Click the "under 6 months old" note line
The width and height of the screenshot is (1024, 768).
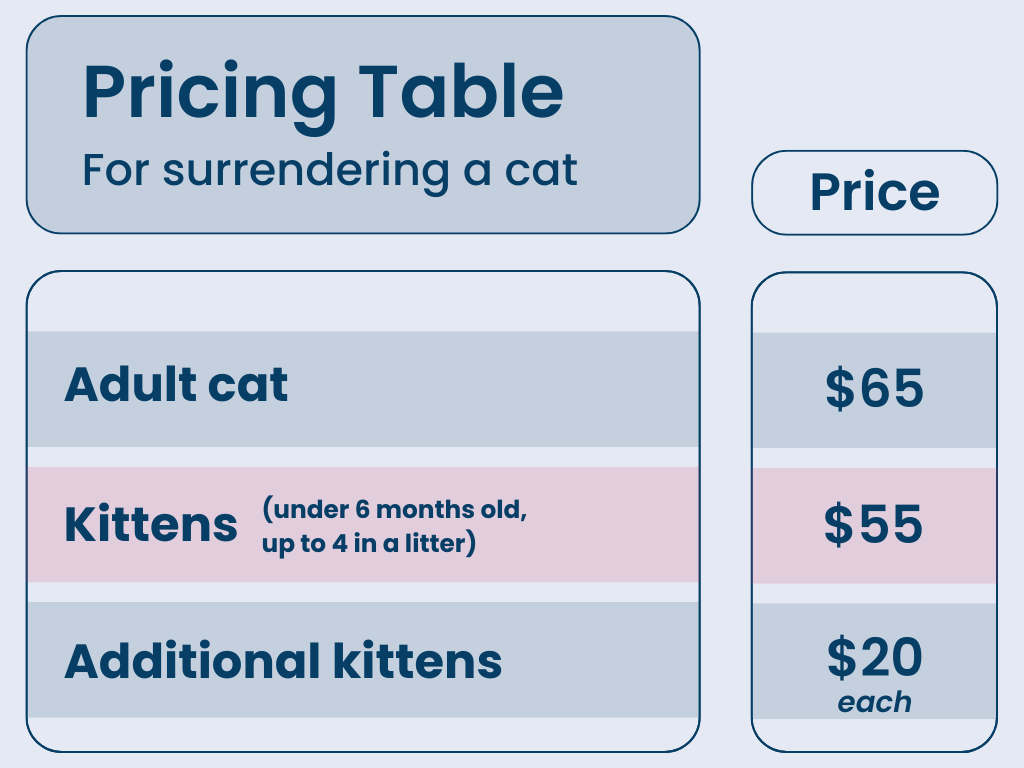(394, 509)
